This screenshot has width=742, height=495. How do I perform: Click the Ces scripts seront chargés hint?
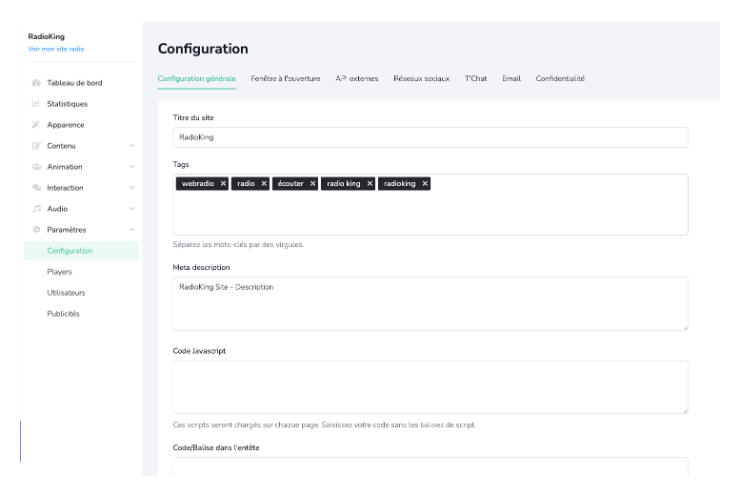pyautogui.click(x=324, y=425)
